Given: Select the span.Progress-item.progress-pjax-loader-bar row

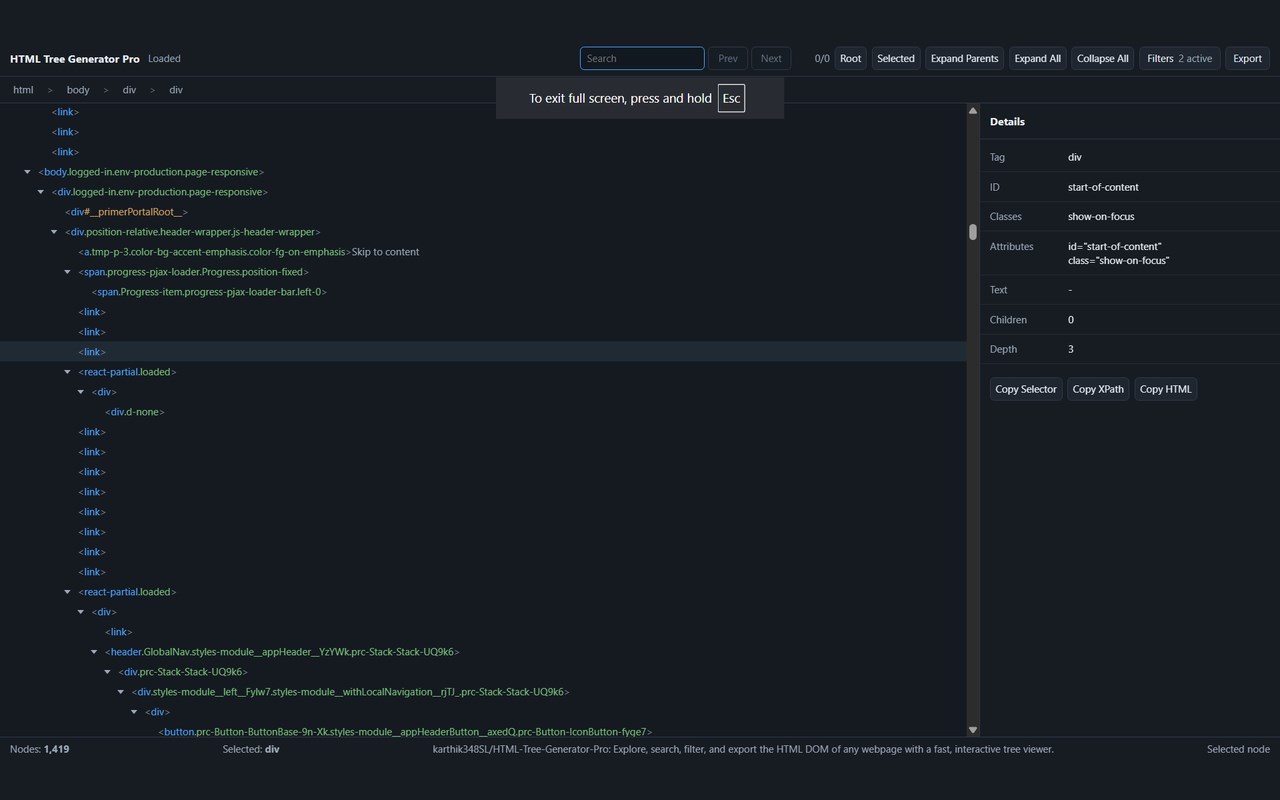Looking at the screenshot, I should click(484, 292).
